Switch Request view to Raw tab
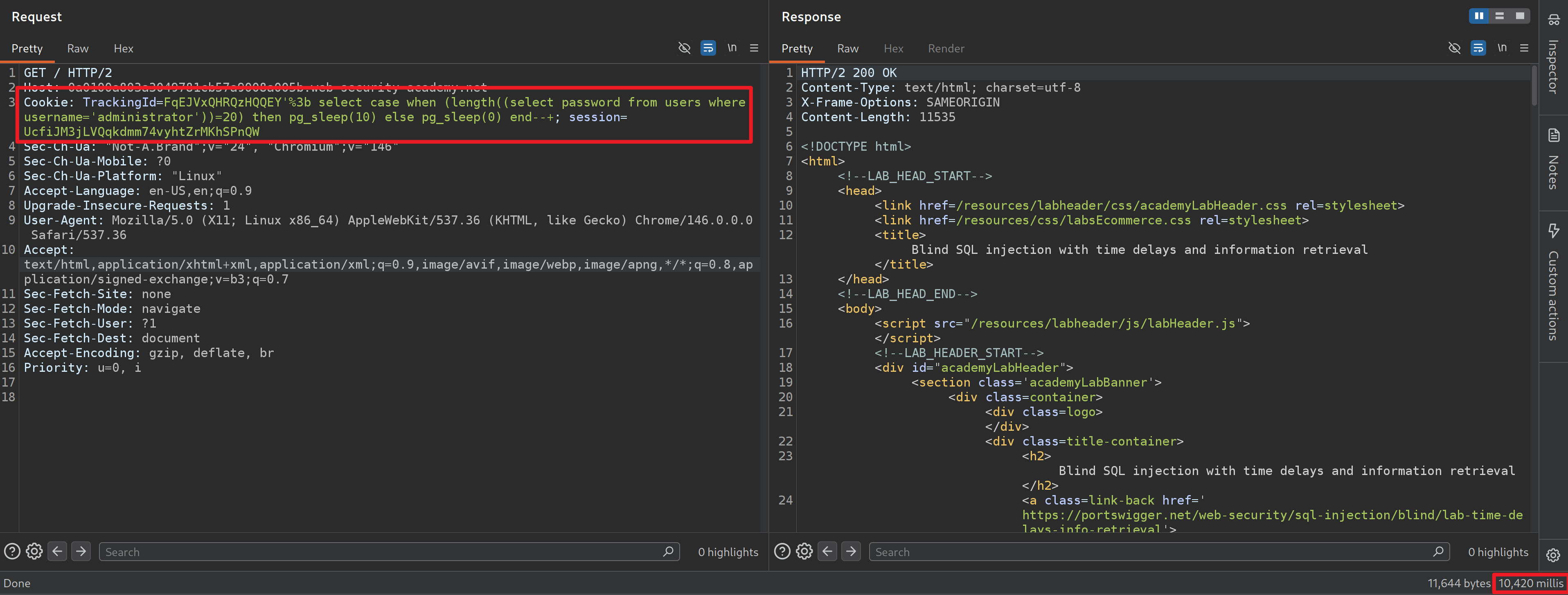The height and width of the screenshot is (595, 1568). (x=77, y=49)
